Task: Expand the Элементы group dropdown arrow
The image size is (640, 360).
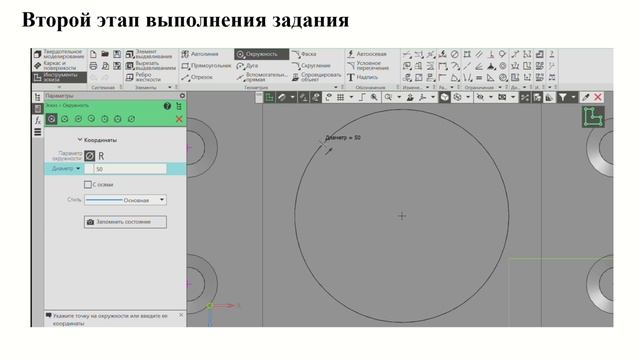Action: coord(170,87)
